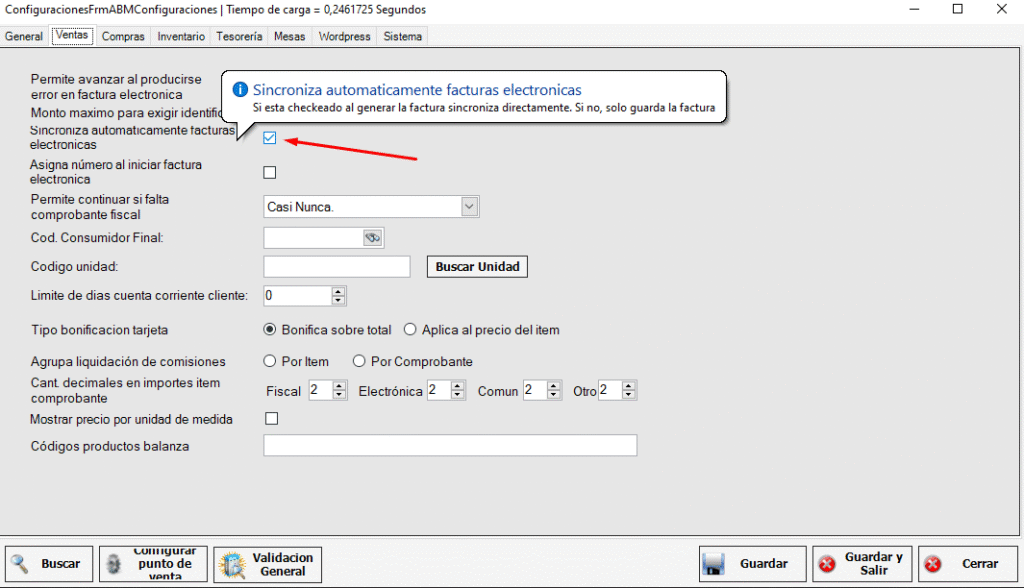Click the Códigos productos balanza text field
1024x588 pixels.
click(449, 446)
